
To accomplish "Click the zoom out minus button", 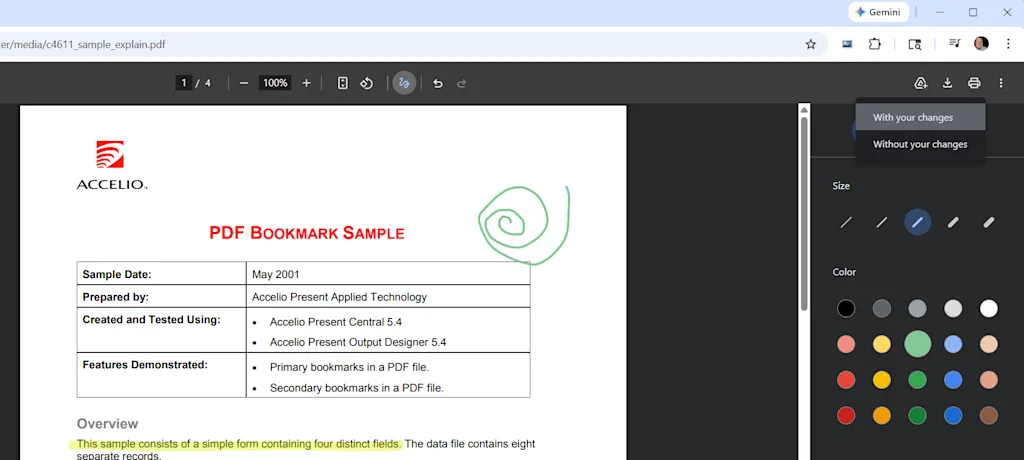I will [244, 83].
